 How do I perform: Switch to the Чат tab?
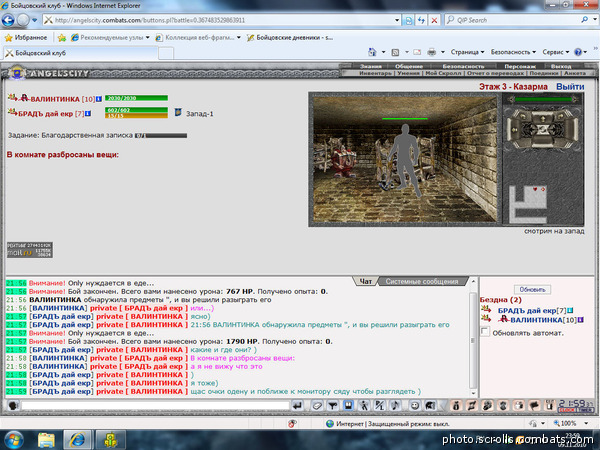coord(365,282)
